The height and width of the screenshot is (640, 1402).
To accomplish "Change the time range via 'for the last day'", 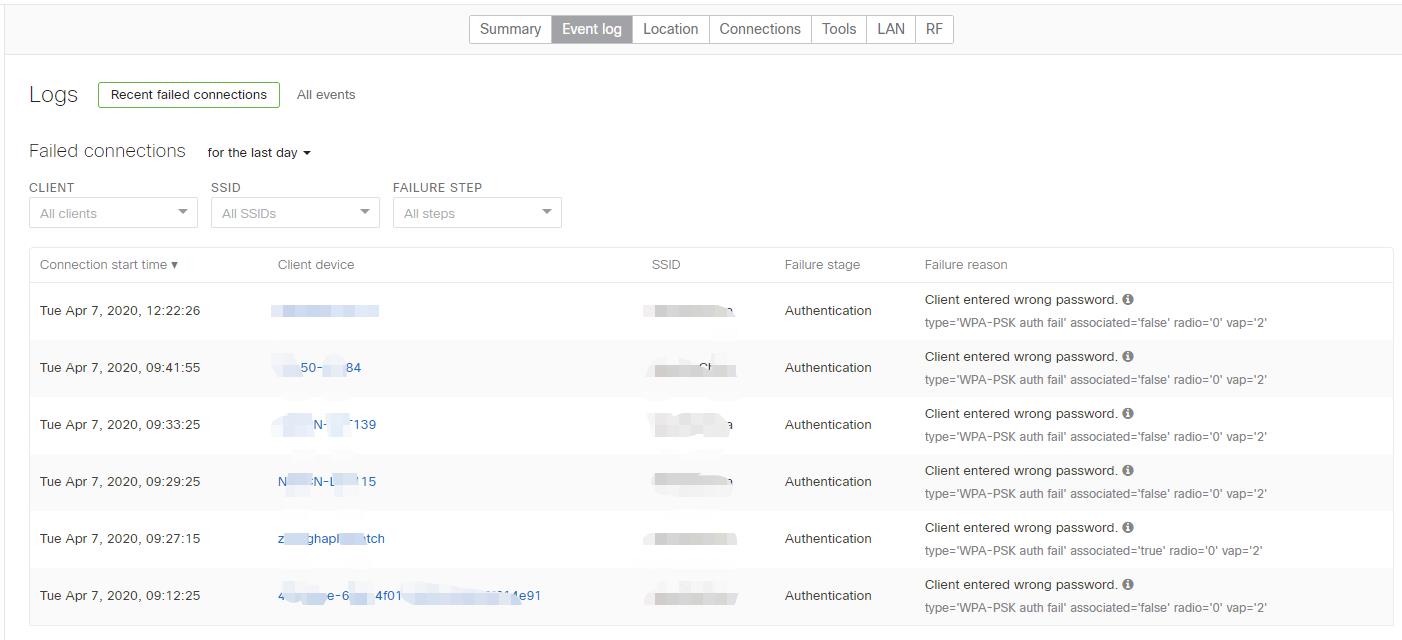I will [257, 152].
